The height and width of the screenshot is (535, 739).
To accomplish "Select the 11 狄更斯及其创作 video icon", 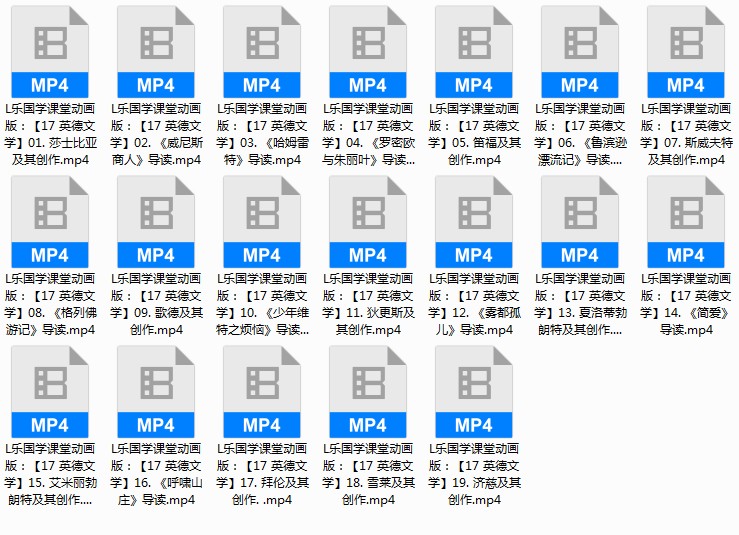I will 368,222.
